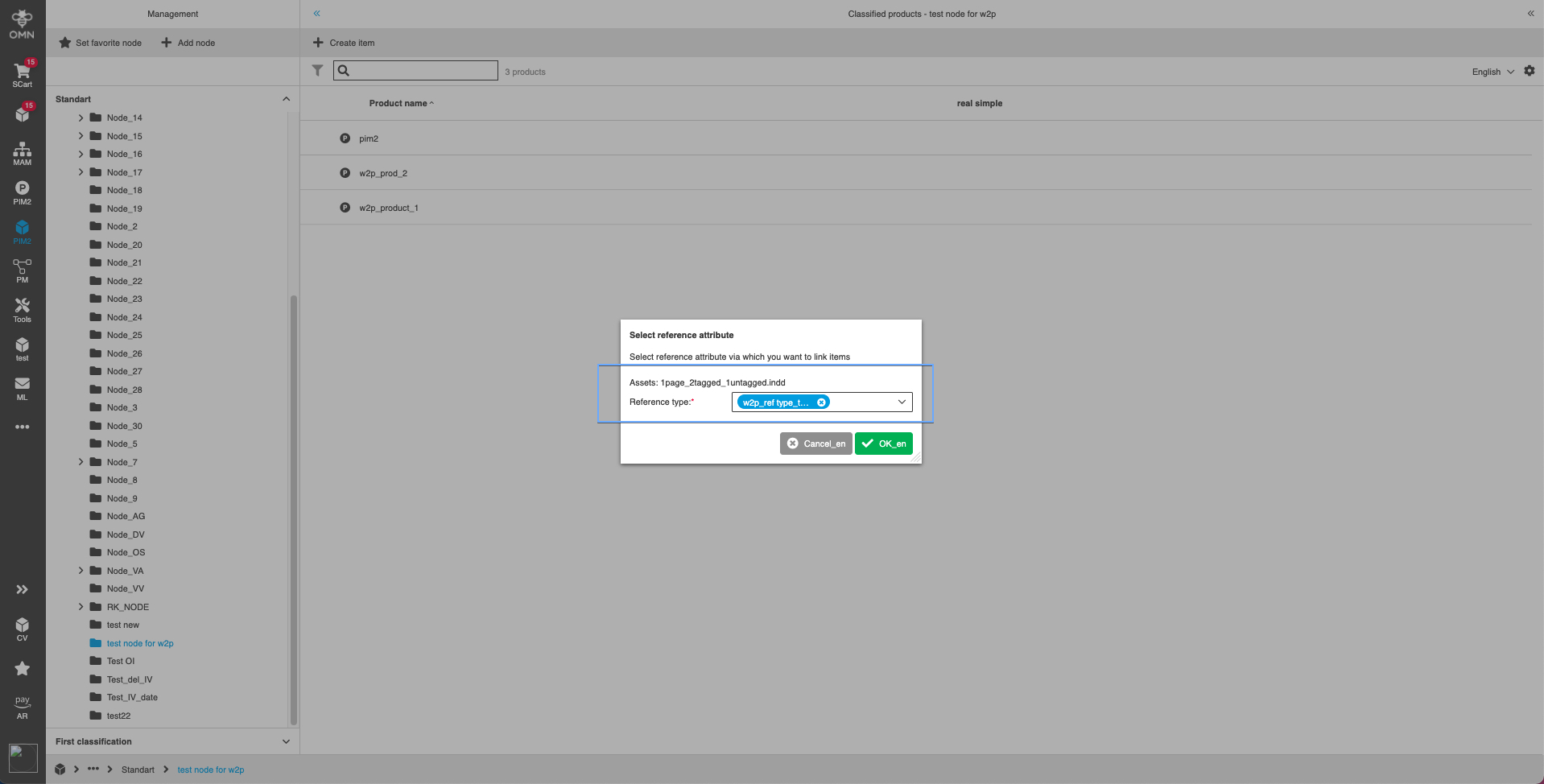Viewport: 1544px width, 784px height.
Task: Open the Reference type dropdown
Action: (x=901, y=402)
